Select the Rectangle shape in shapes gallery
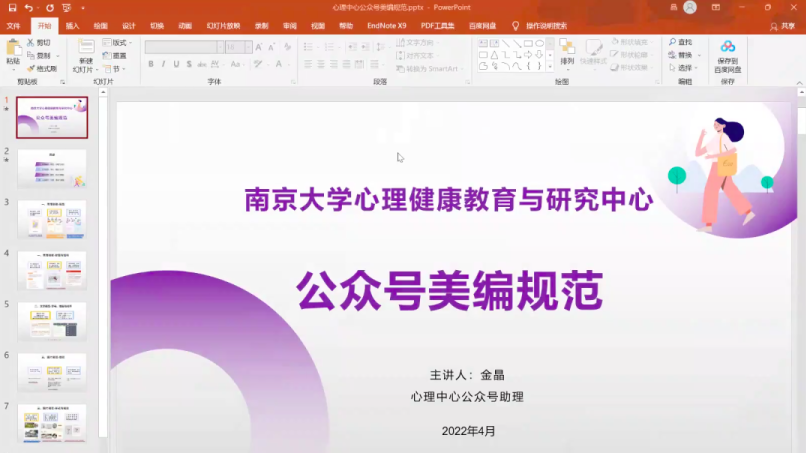806x453 pixels. tap(528, 44)
